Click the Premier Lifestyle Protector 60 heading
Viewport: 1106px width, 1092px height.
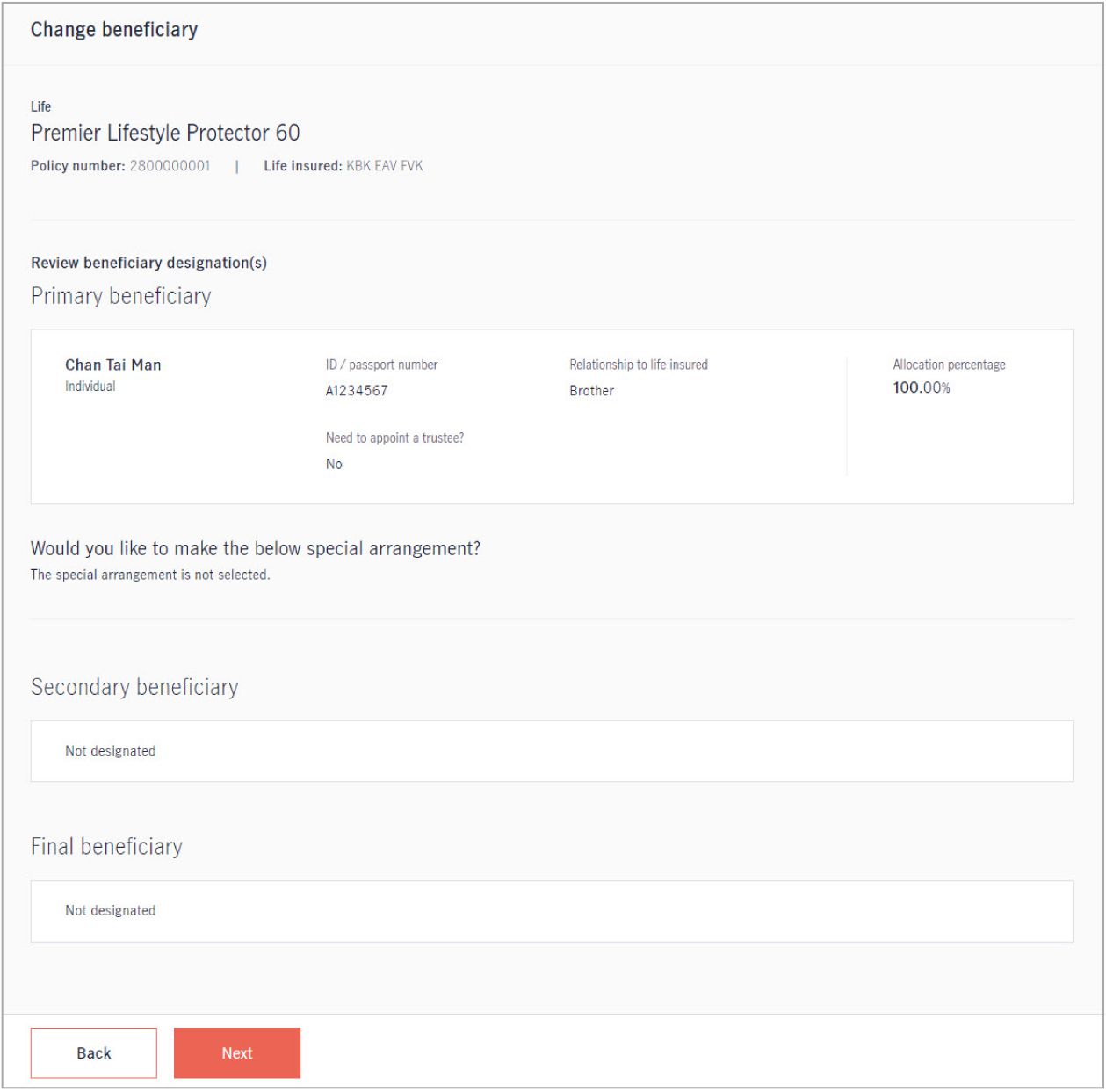tap(165, 133)
